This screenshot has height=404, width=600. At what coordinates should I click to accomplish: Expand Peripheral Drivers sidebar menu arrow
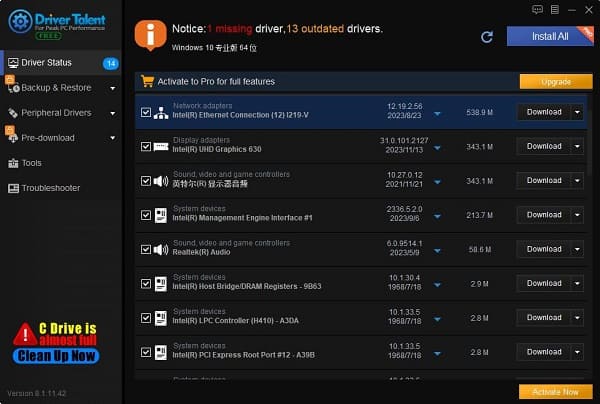point(112,113)
